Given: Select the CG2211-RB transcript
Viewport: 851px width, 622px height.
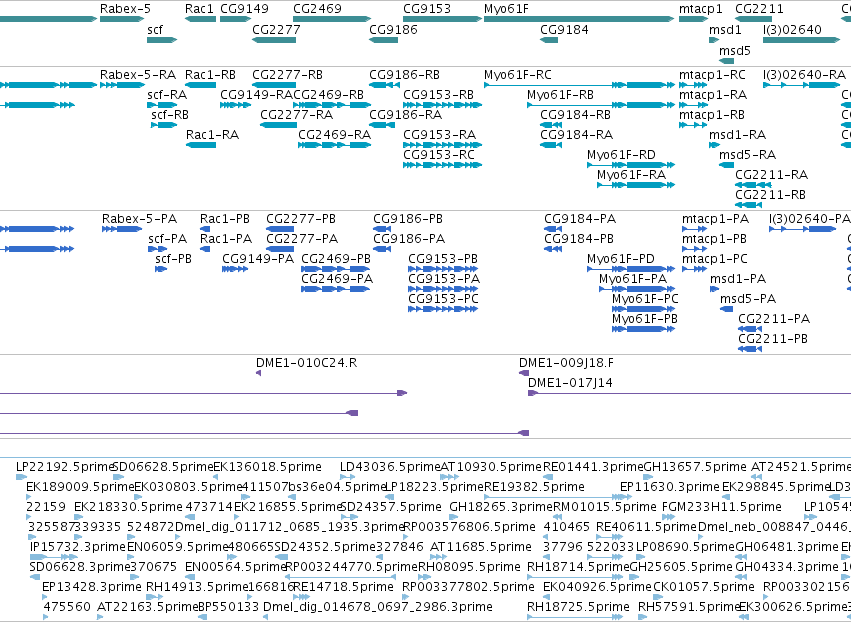Looking at the screenshot, I should [748, 205].
